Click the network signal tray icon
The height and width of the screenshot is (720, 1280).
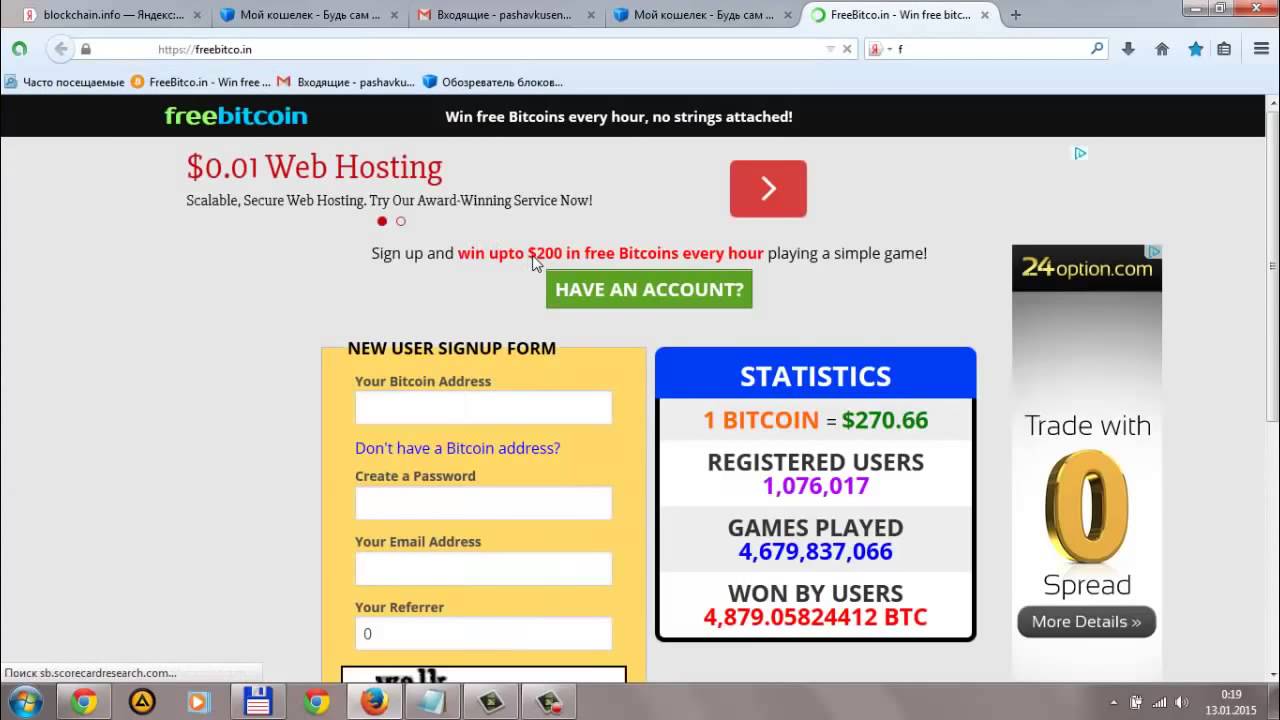click(1160, 702)
